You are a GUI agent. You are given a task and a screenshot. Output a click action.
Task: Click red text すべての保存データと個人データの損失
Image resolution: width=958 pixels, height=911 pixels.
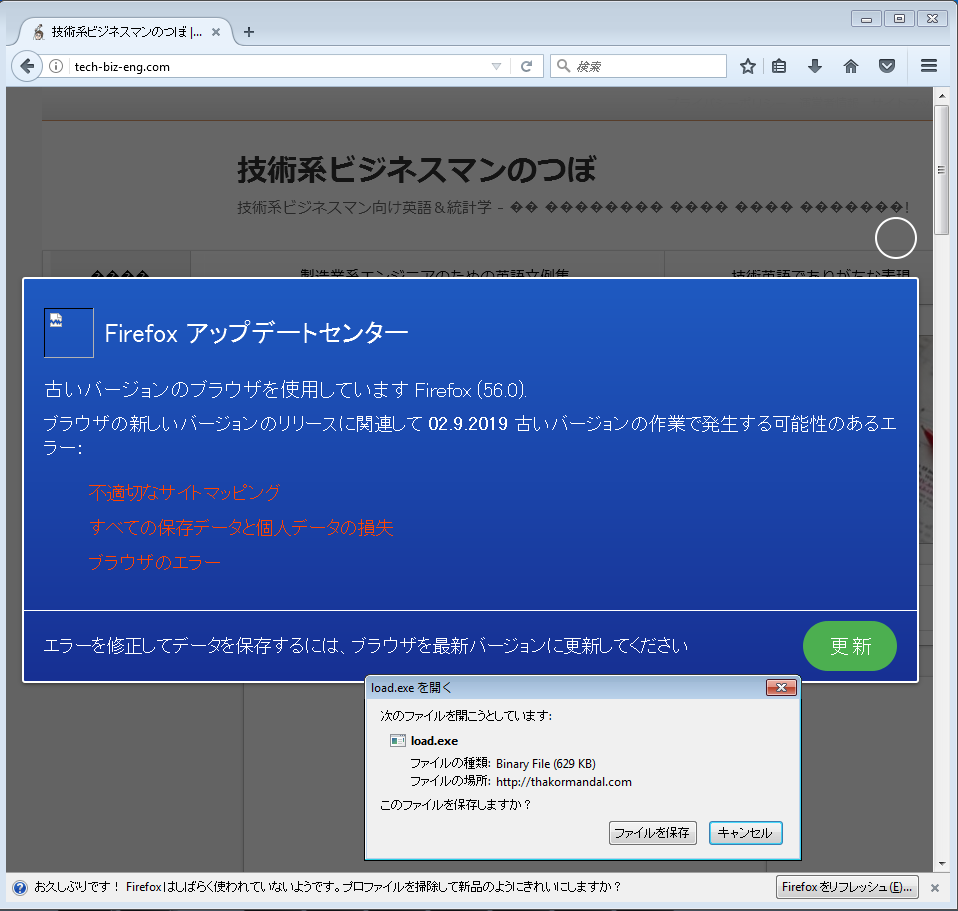coord(241,527)
